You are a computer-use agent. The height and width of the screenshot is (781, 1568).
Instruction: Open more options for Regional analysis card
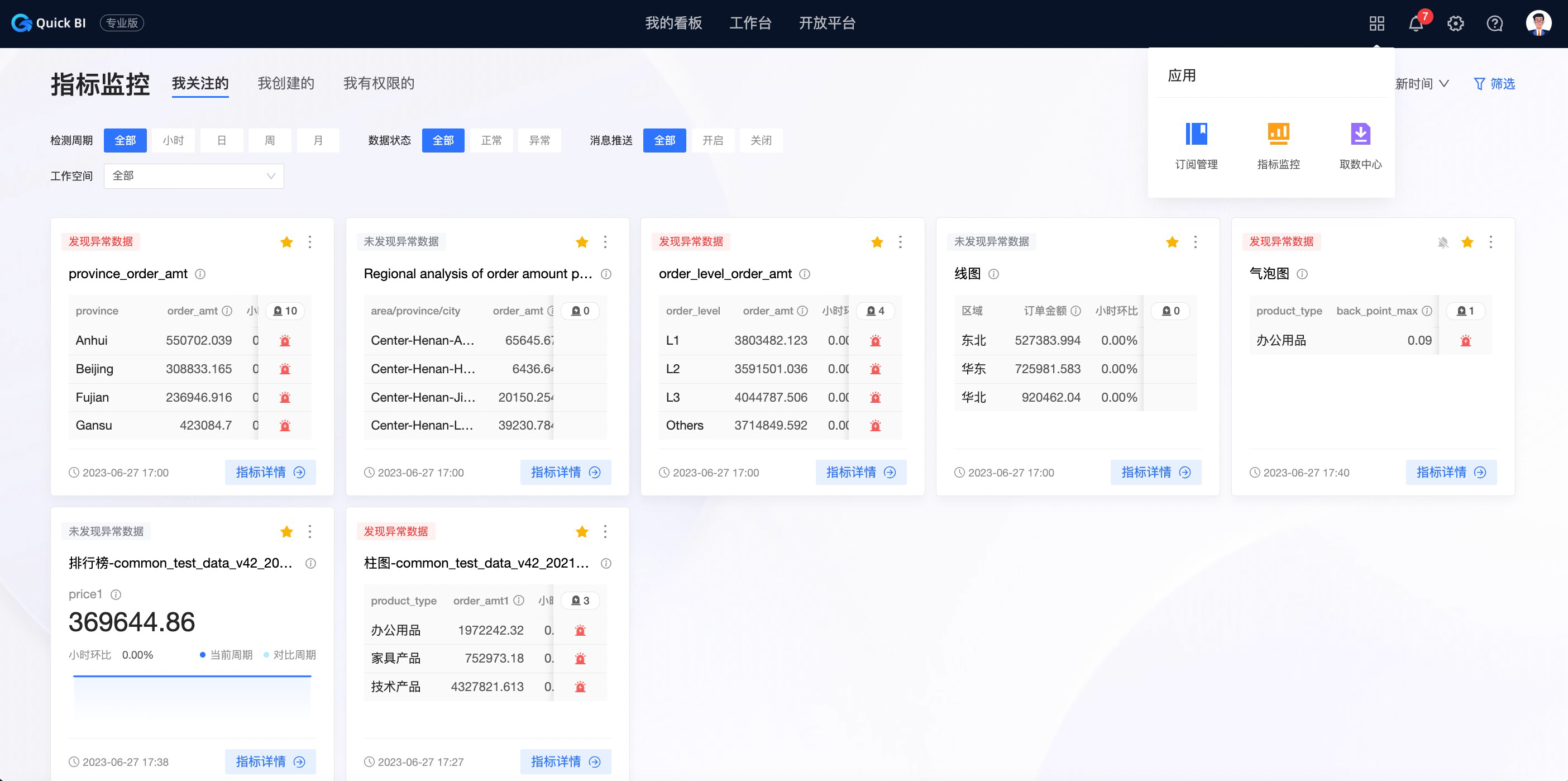point(605,242)
